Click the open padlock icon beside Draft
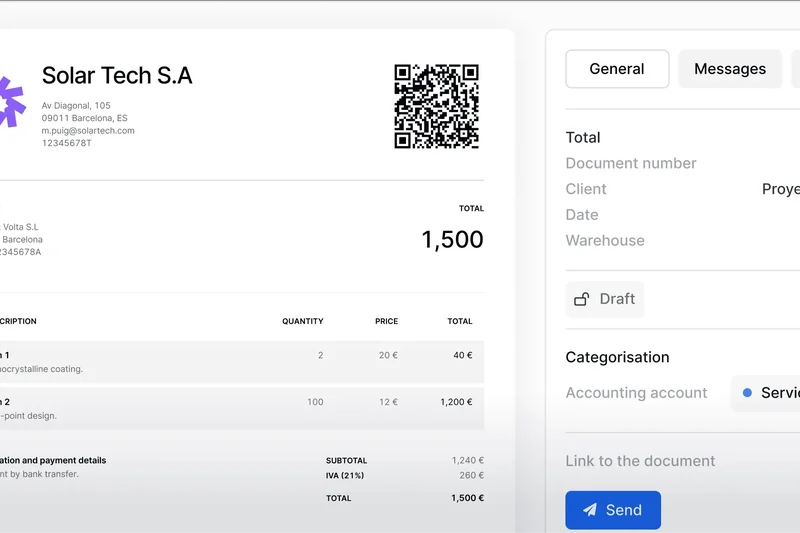The image size is (800, 533). coord(582,299)
